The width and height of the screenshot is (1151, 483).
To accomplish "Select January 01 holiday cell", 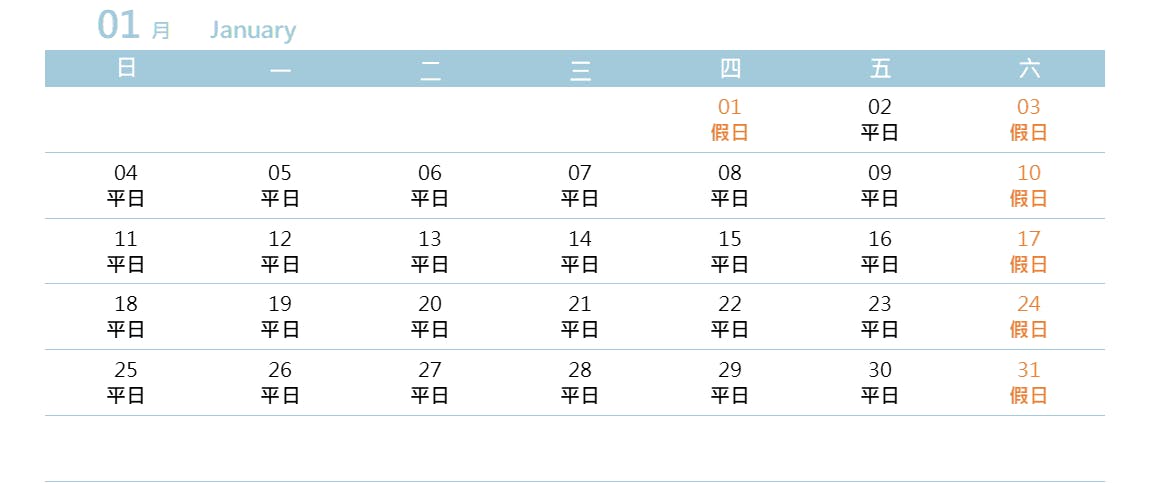I will coord(730,119).
